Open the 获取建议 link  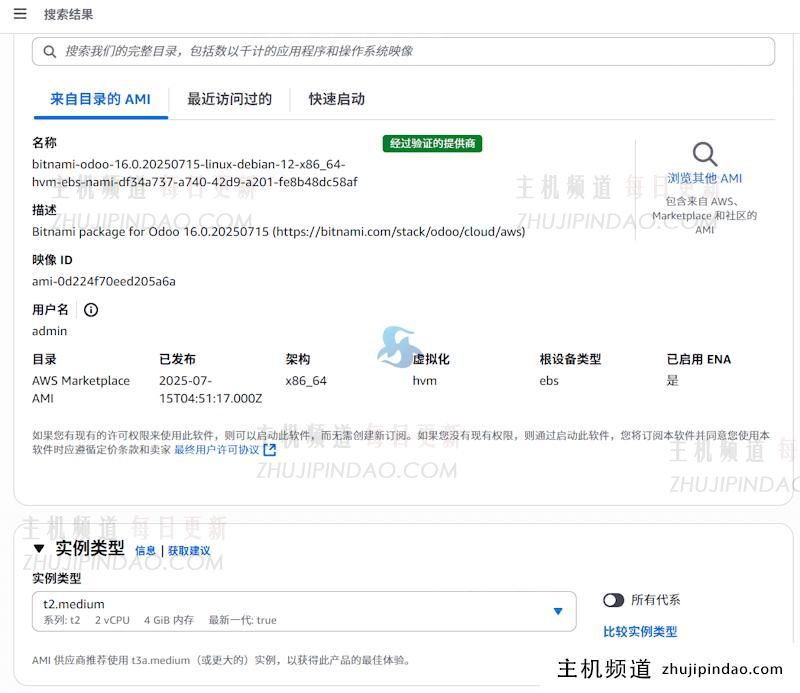pyautogui.click(x=189, y=551)
